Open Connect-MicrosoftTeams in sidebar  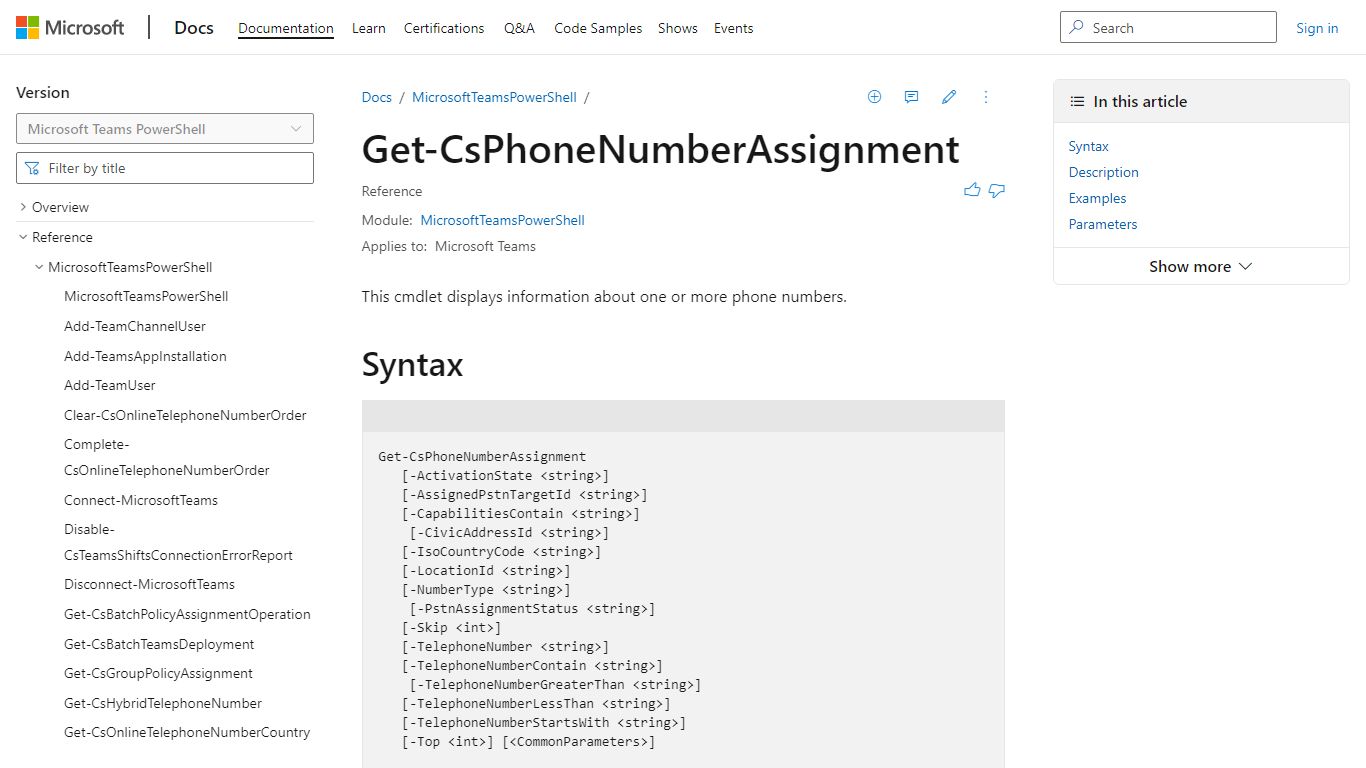click(141, 500)
